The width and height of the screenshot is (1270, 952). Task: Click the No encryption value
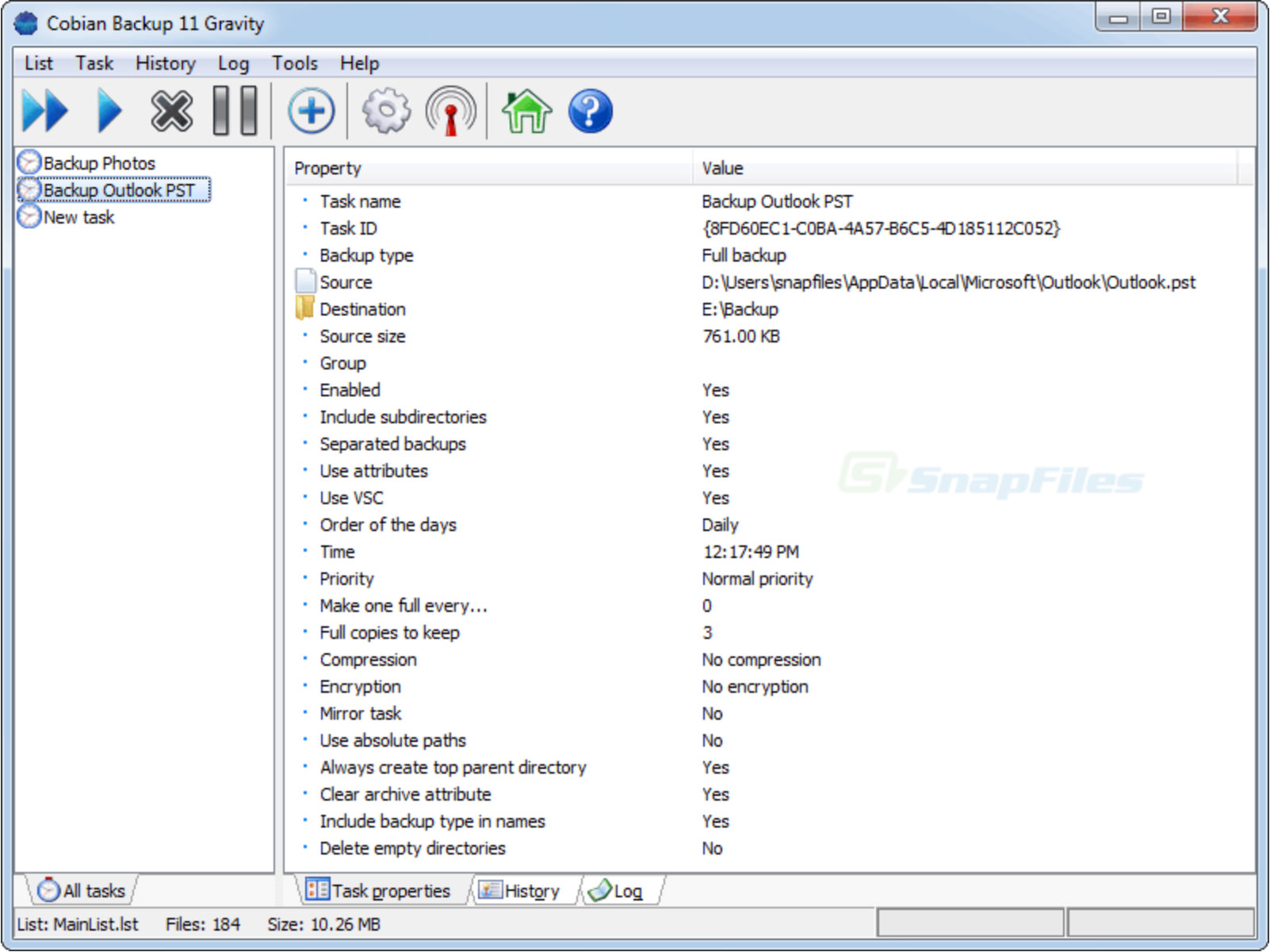pyautogui.click(x=755, y=686)
